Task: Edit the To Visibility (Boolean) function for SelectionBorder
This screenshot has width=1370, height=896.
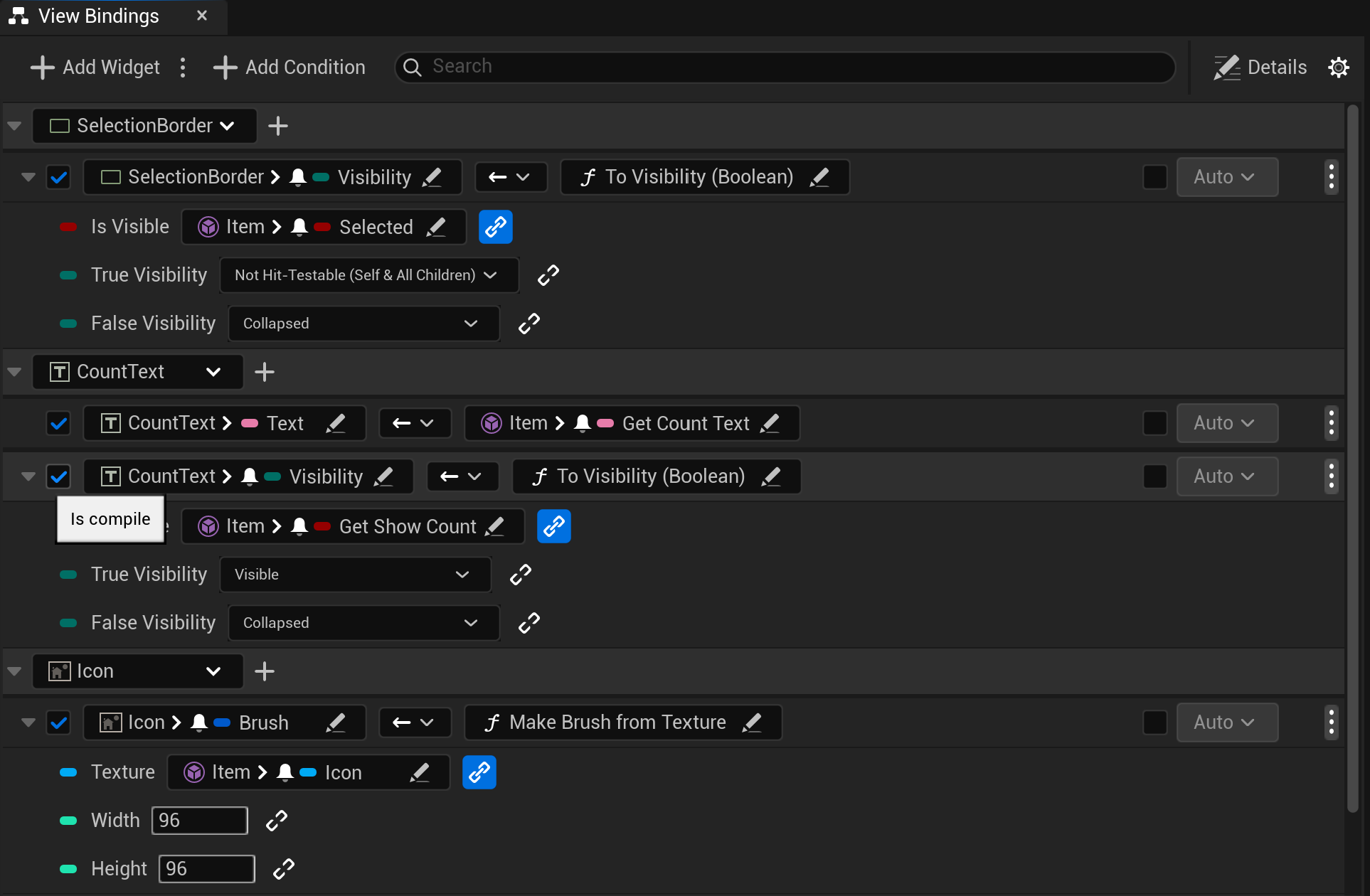Action: (x=819, y=177)
